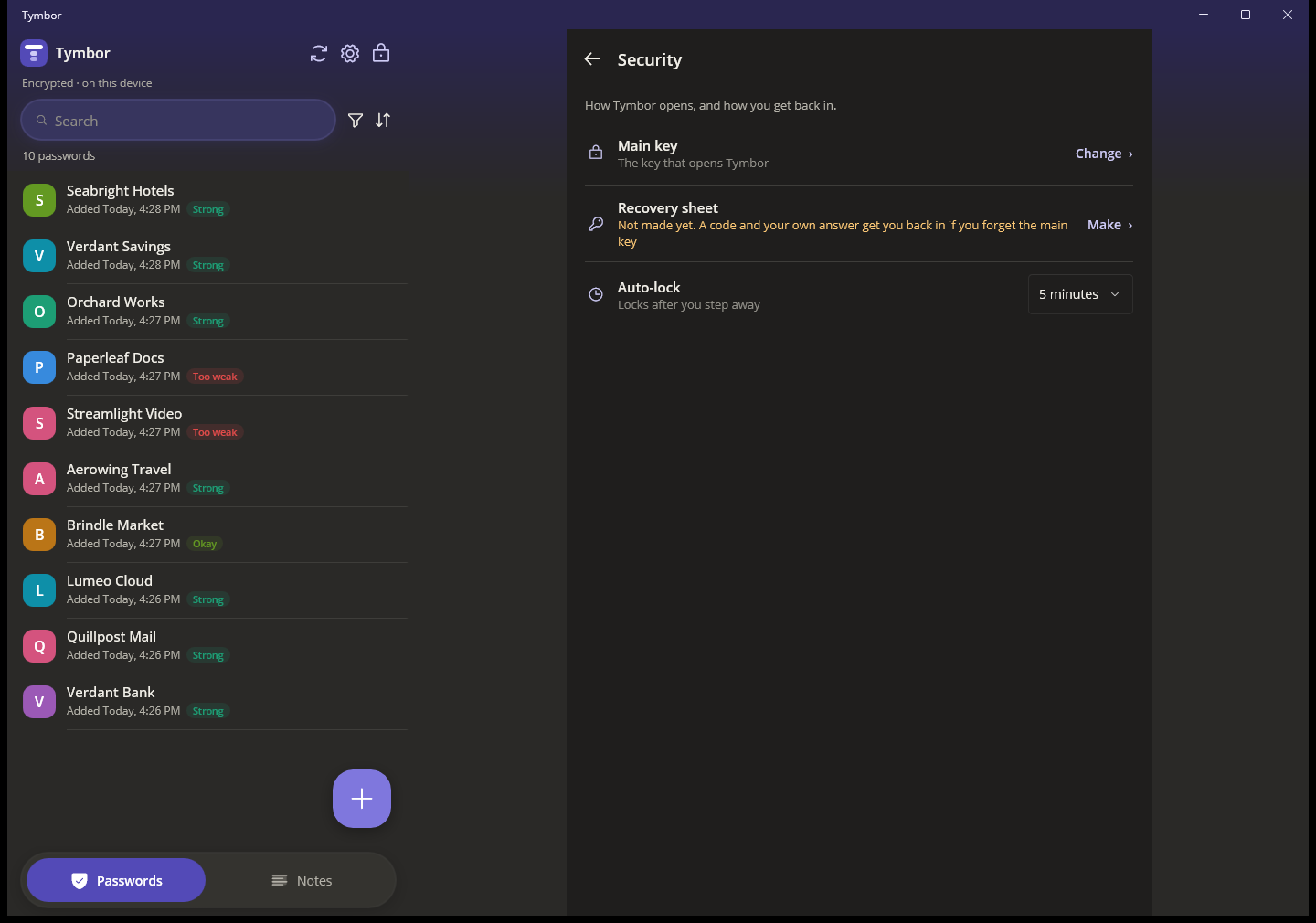Image resolution: width=1316 pixels, height=923 pixels.
Task: Switch to the Notes tab
Action: 302,880
